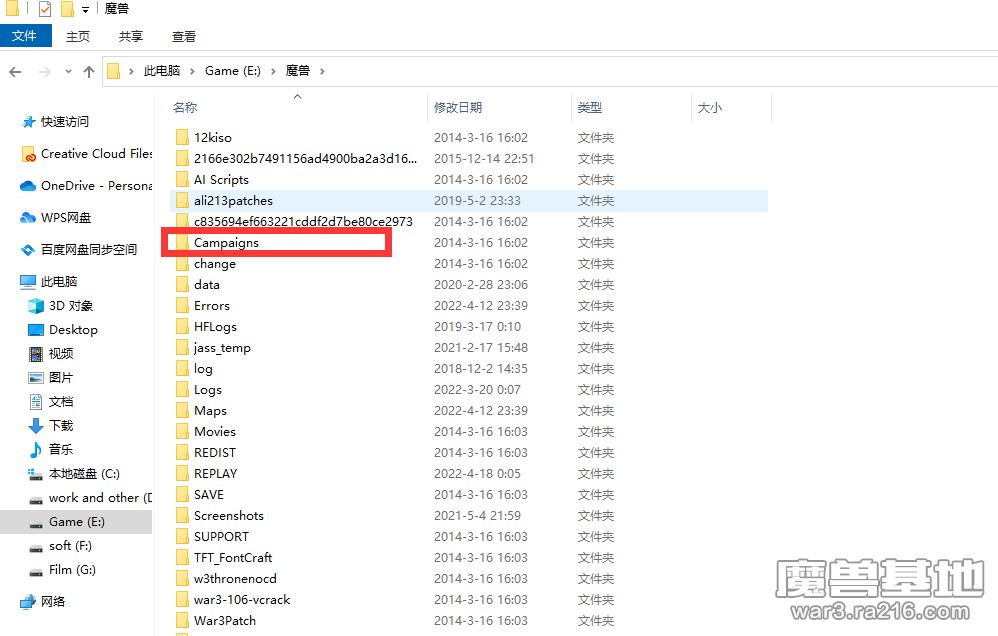Image resolution: width=998 pixels, height=636 pixels.
Task: Switch to the 共享 ribbon tab
Action: pyautogui.click(x=131, y=36)
